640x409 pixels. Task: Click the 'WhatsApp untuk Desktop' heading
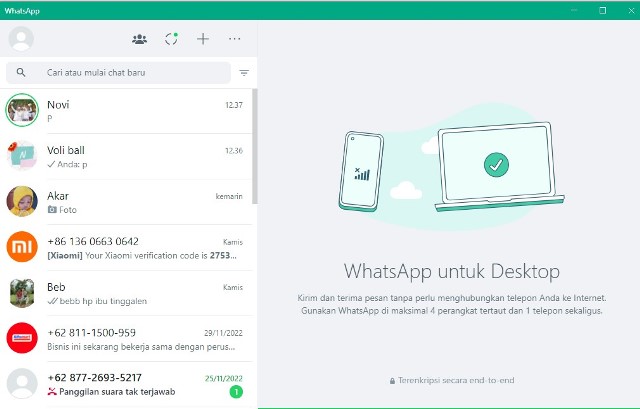451,272
